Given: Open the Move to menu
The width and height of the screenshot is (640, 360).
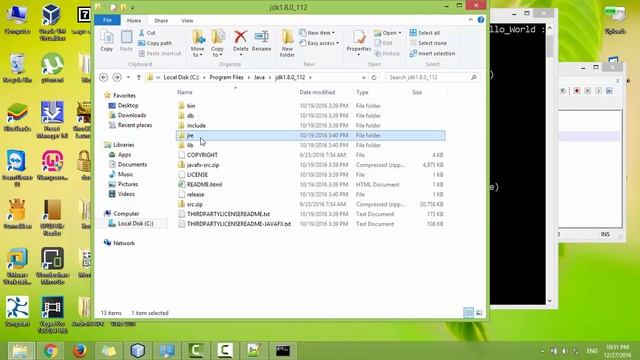Looking at the screenshot, I should pos(198,43).
